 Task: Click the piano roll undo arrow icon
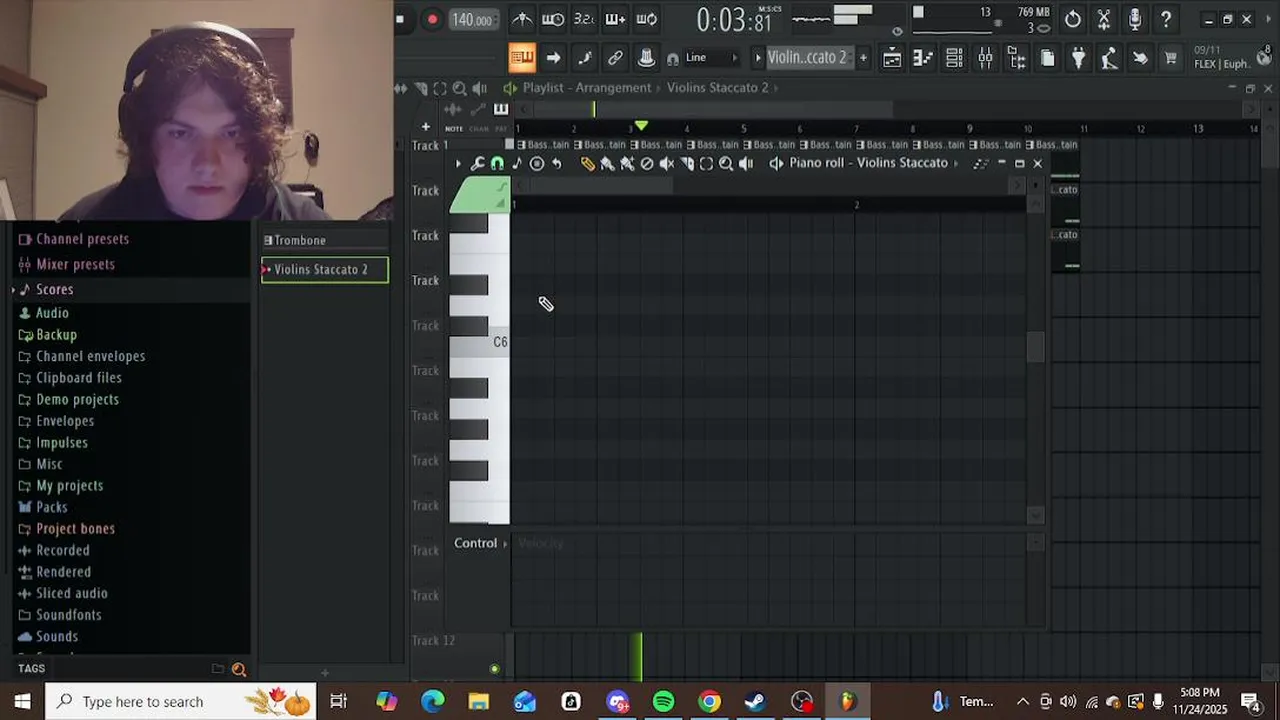[557, 163]
